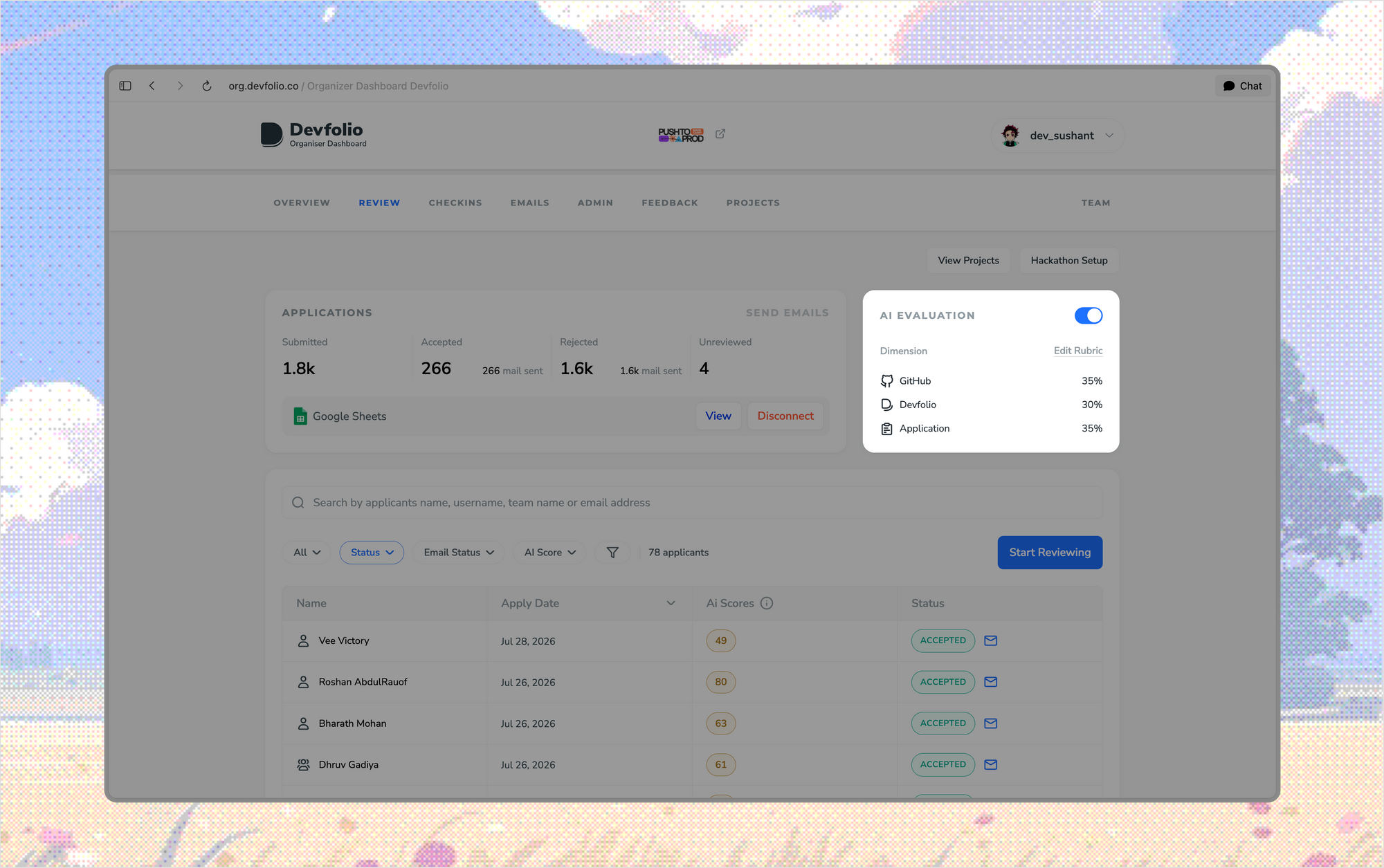The height and width of the screenshot is (868, 1384).
Task: Sort by Apply Date chevron
Action: tap(671, 603)
